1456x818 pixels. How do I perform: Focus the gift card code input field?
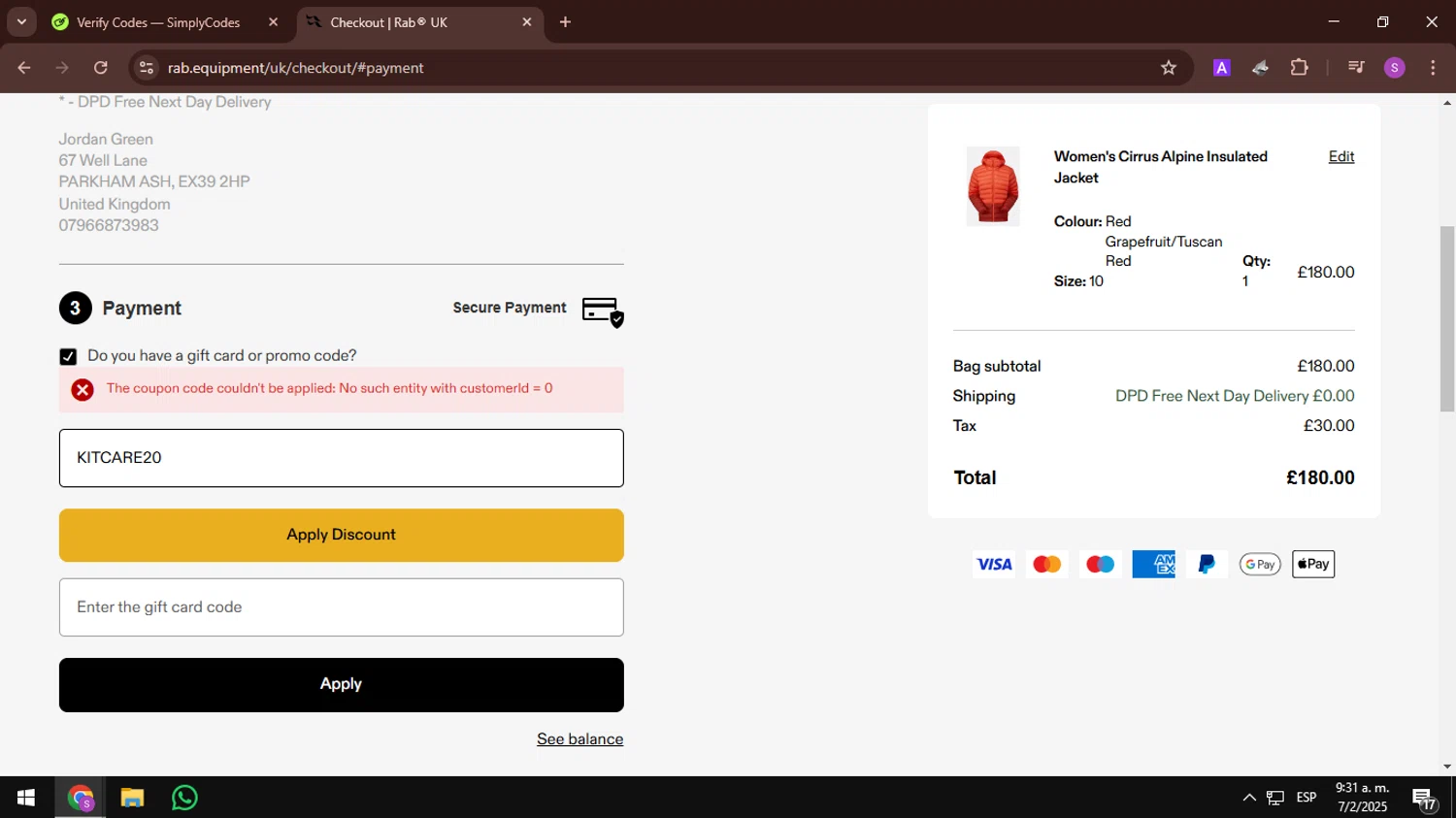(341, 607)
